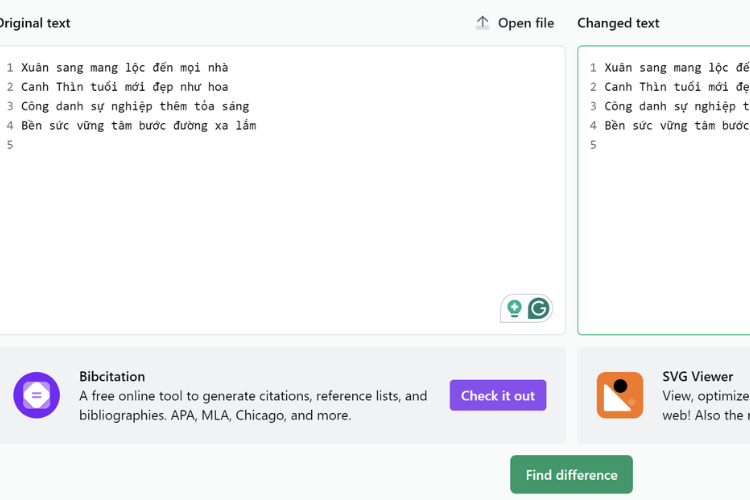750x500 pixels.
Task: Click line 1 'Xuân sang mang lộc' in the original text
Action: (124, 67)
